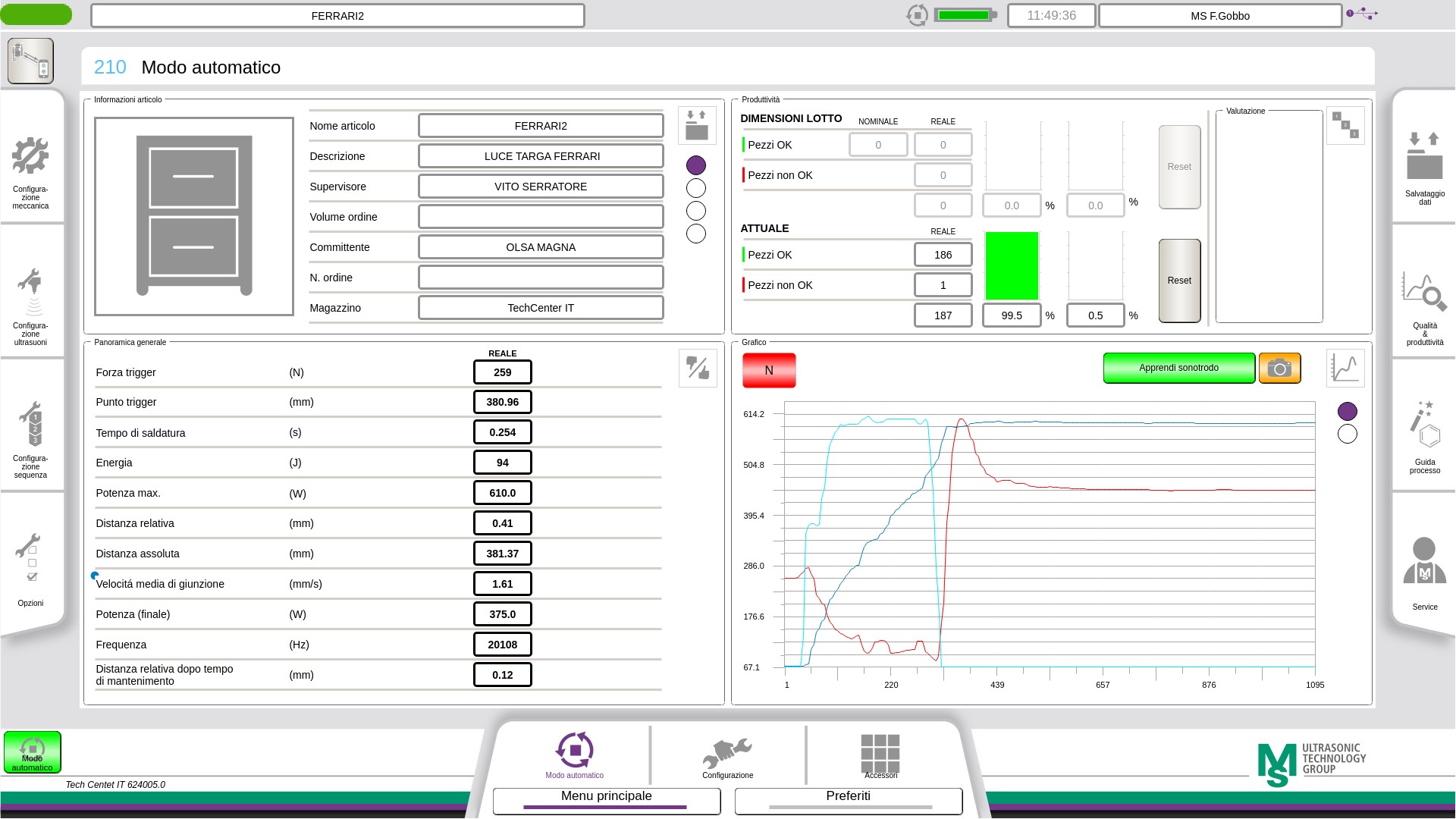Click the percent/thumbs-up icon in Panoramica generale
This screenshot has width=1456, height=819.
pyautogui.click(x=698, y=368)
